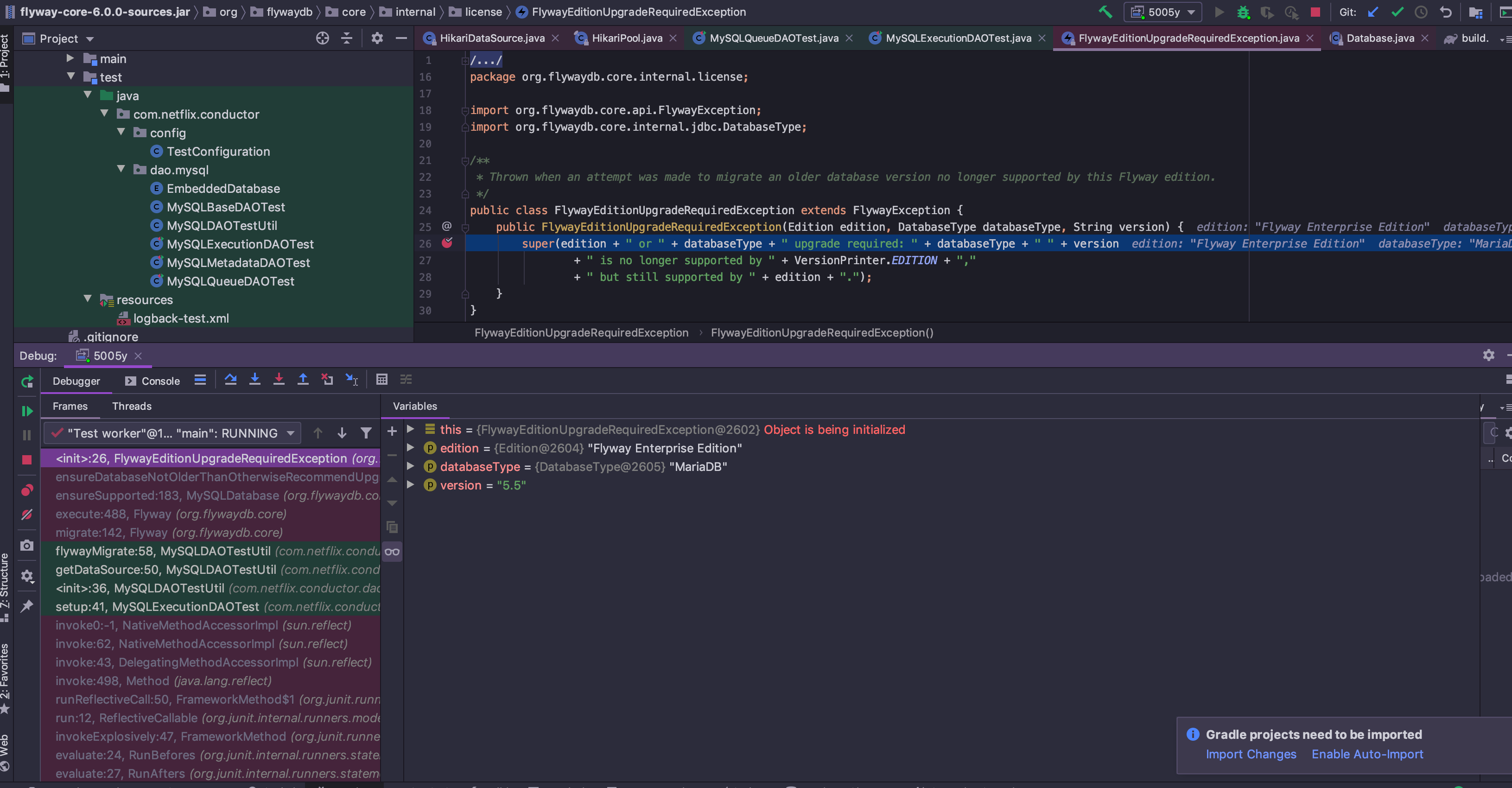This screenshot has height=788, width=1512.
Task: Step out of the current frame
Action: (303, 379)
